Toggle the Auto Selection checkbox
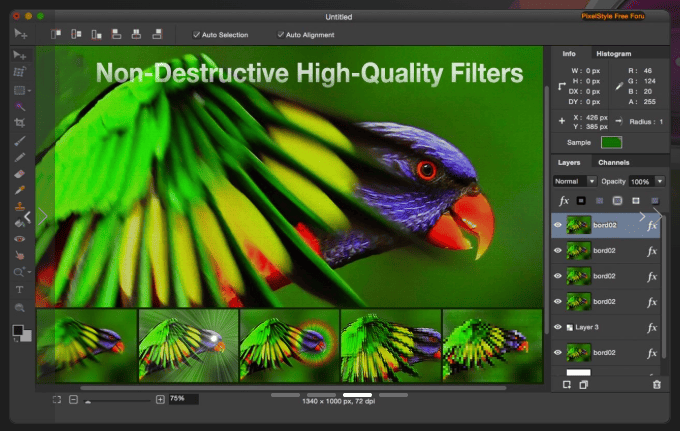680x431 pixels. (196, 35)
